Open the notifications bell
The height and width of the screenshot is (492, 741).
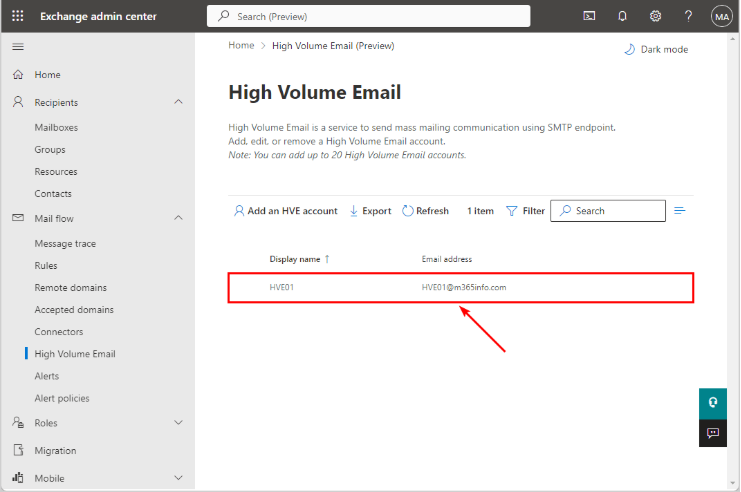point(622,16)
